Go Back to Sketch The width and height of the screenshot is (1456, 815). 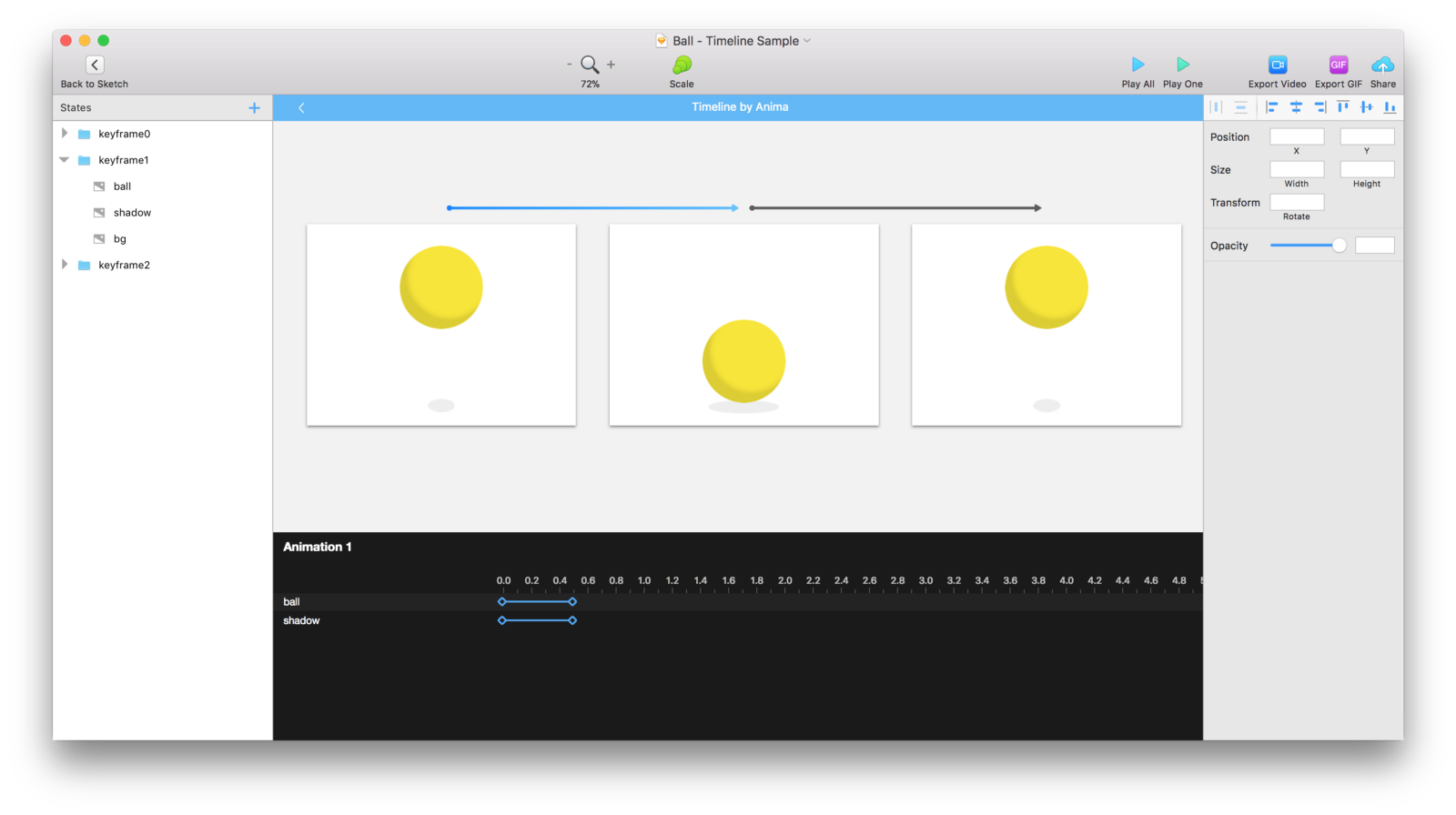pos(95,65)
